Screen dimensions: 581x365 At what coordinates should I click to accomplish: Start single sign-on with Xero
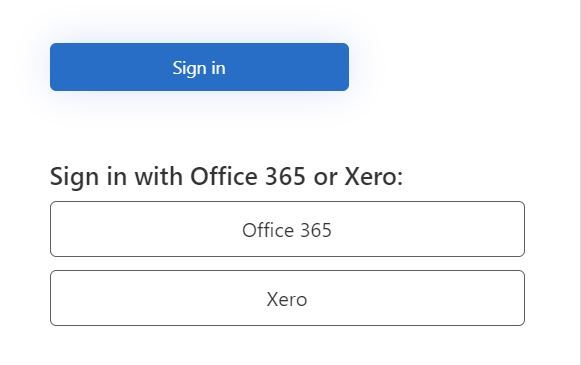288,298
